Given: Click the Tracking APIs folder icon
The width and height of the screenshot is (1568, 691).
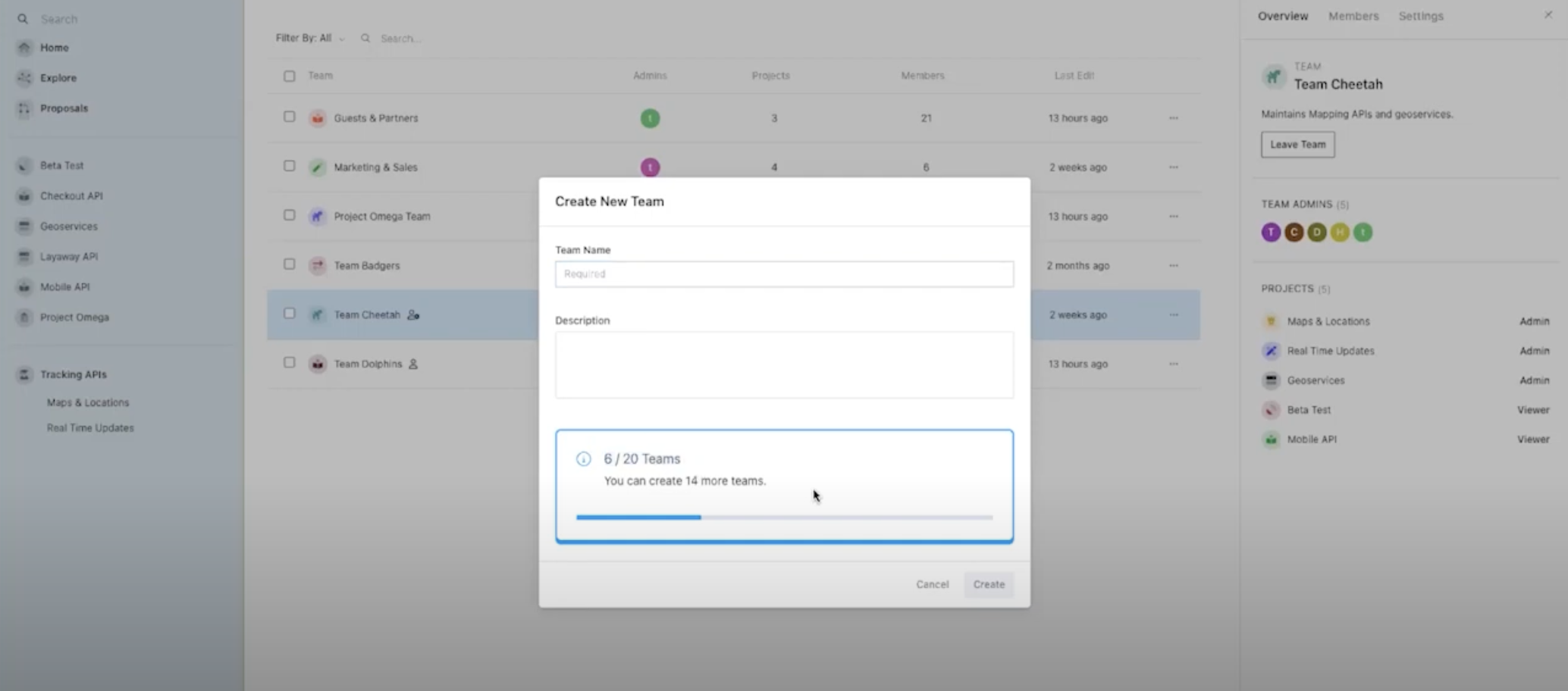Looking at the screenshot, I should [x=24, y=374].
